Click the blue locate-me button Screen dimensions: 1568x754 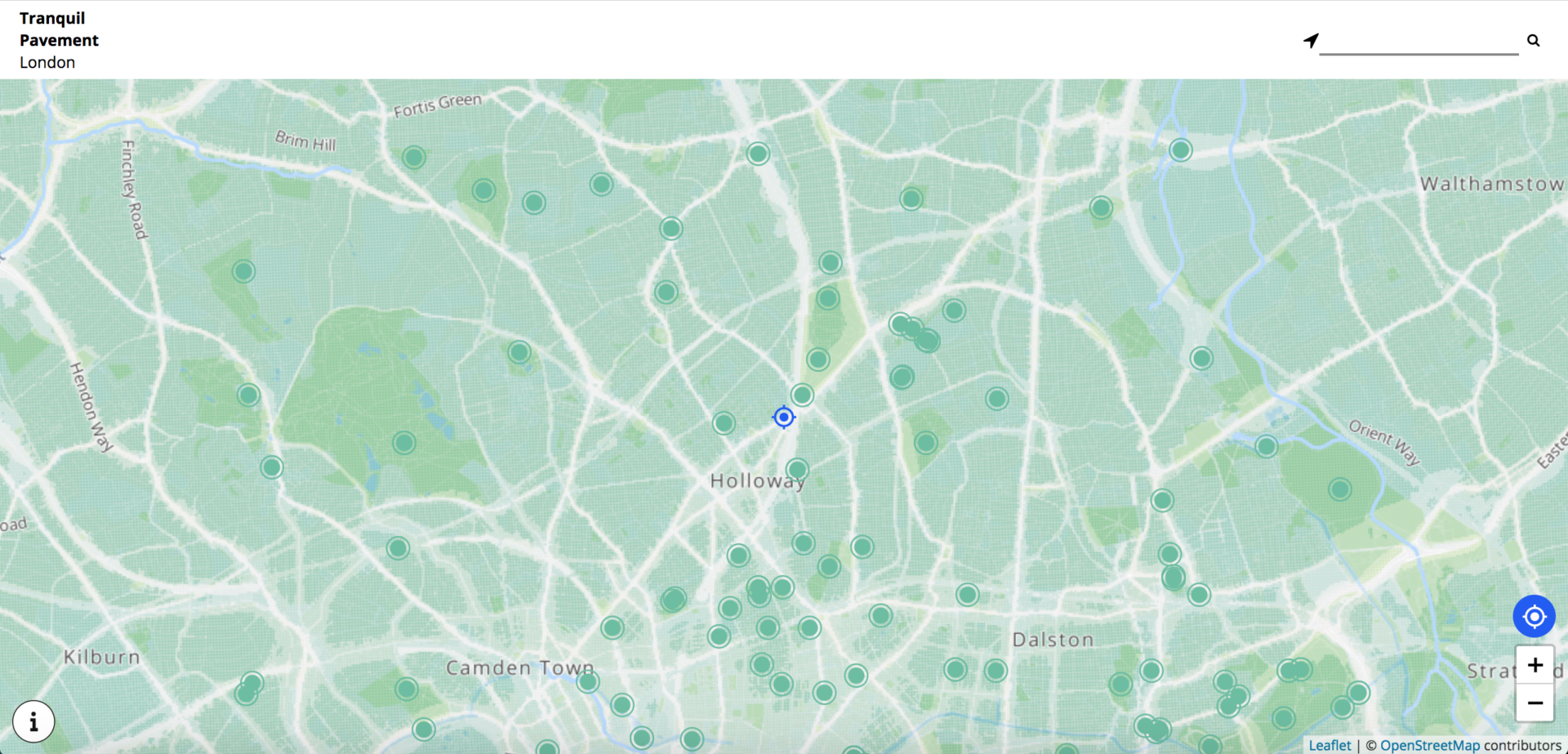(x=1535, y=616)
